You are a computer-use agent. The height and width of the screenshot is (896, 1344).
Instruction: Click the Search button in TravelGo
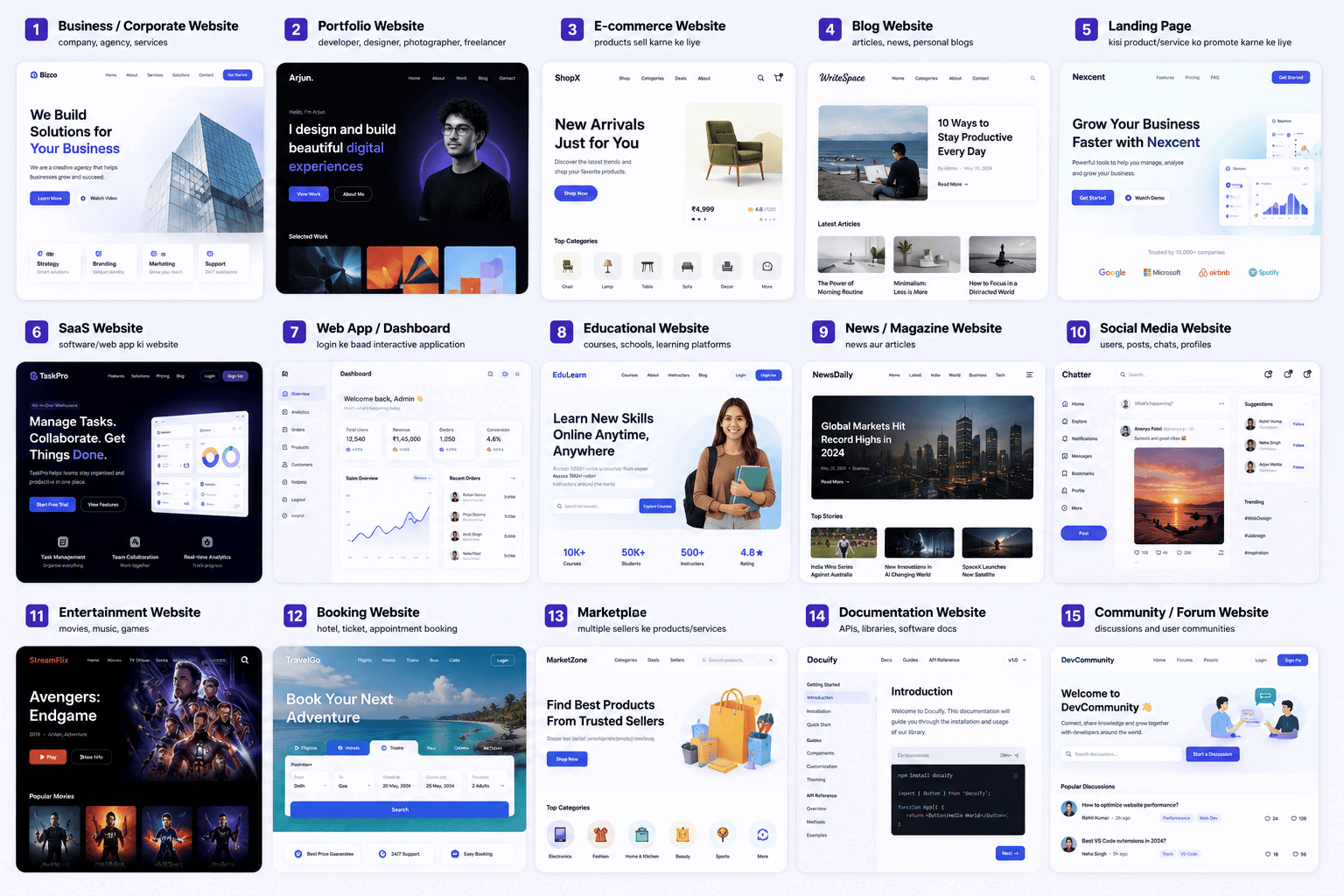pyautogui.click(x=400, y=809)
